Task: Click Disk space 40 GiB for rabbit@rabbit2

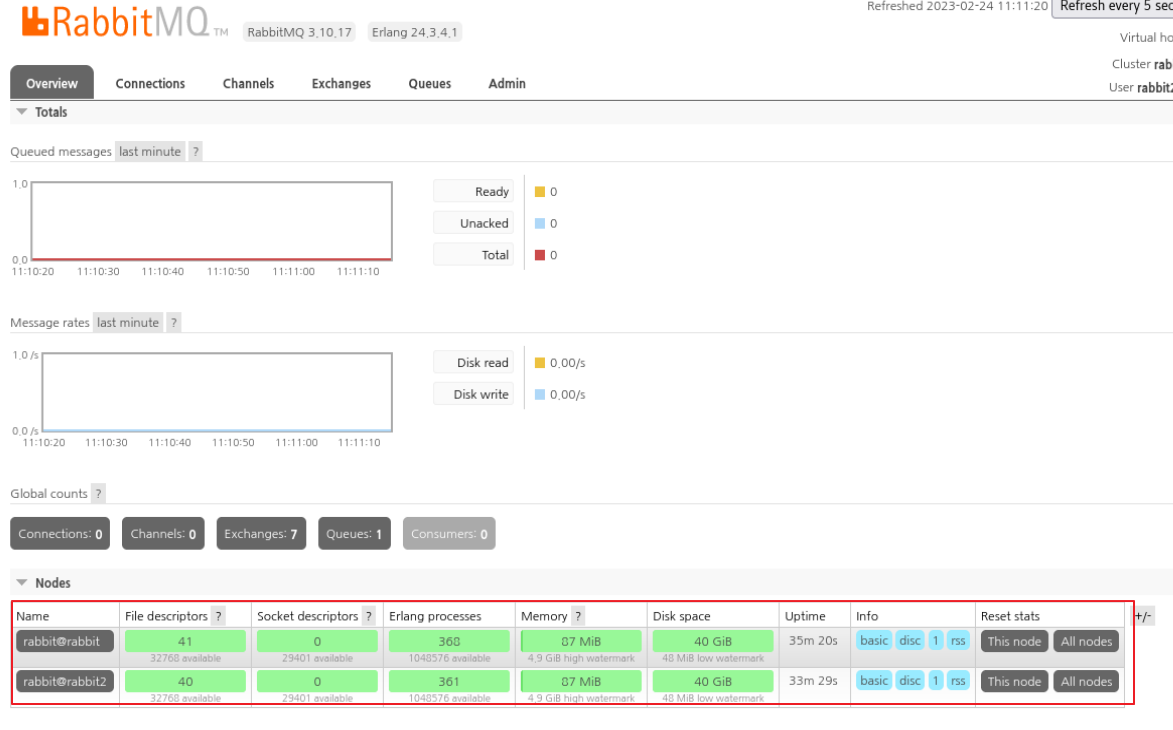Action: point(712,682)
